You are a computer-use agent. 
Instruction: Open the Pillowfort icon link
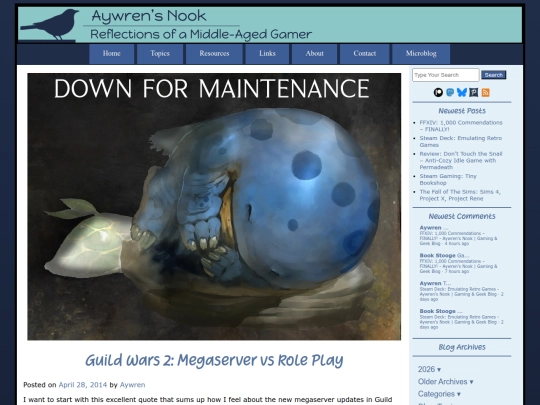(x=474, y=92)
